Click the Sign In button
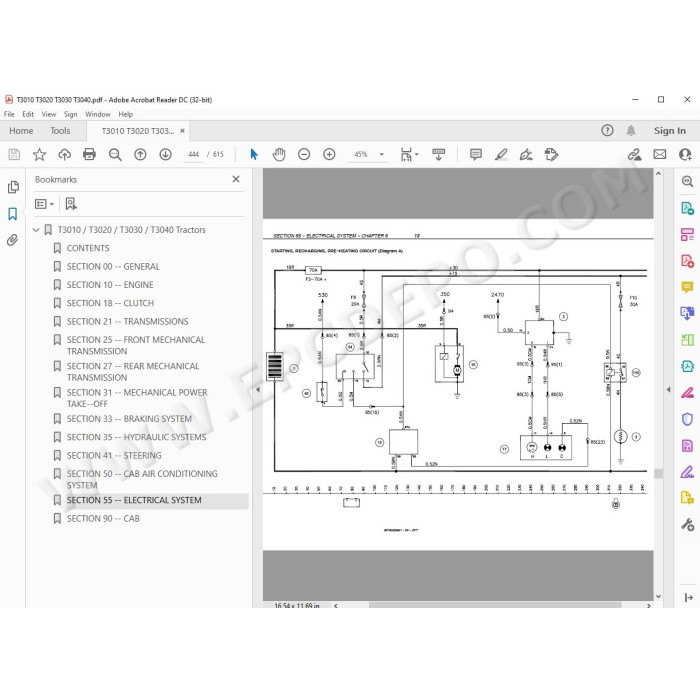700x700 pixels. click(x=670, y=131)
